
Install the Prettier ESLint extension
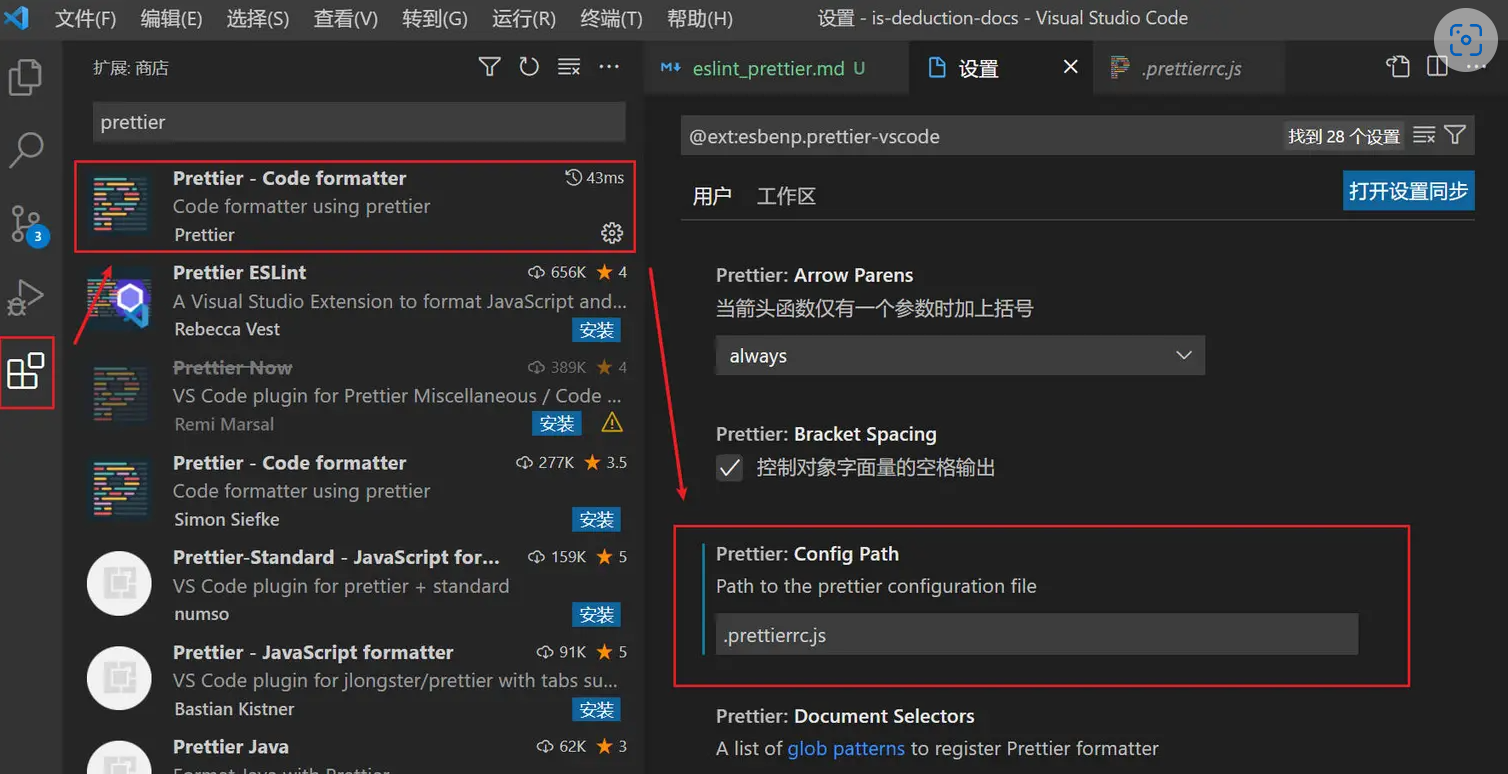597,330
